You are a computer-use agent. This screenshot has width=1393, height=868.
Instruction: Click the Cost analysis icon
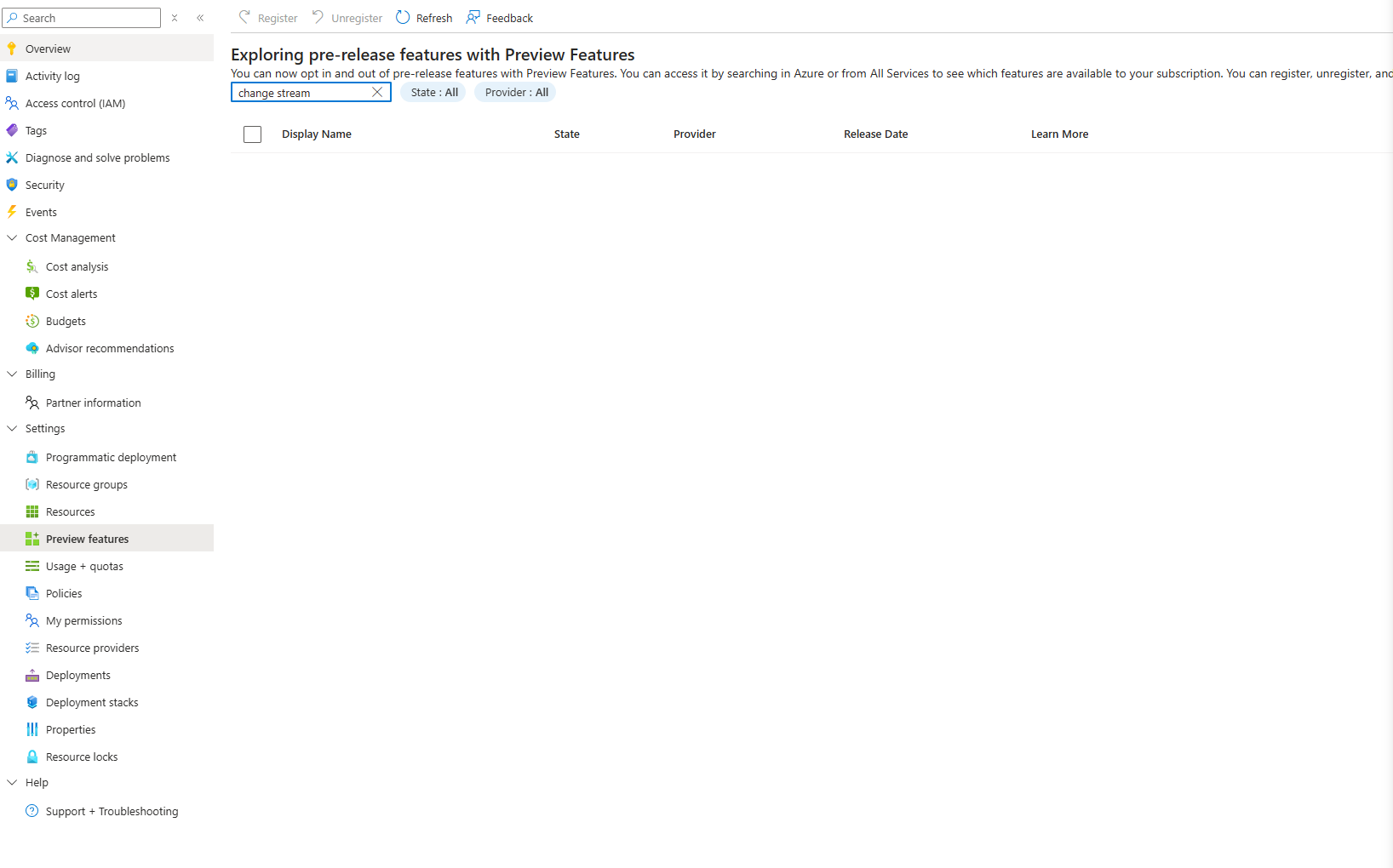32,266
